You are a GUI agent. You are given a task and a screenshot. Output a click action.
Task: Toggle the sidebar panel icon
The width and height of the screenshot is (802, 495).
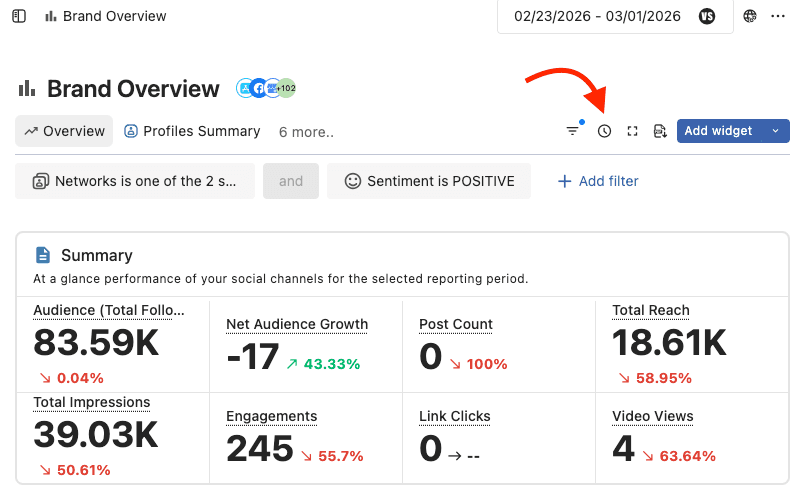[x=19, y=16]
